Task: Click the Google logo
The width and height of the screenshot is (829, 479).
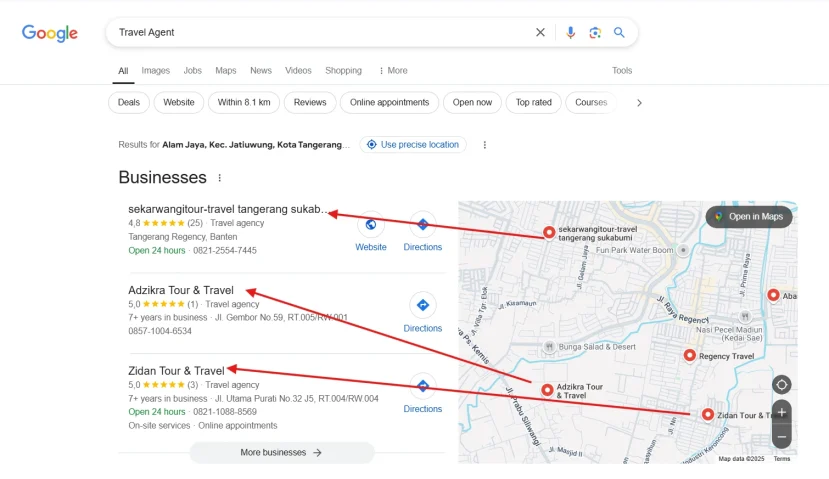Action: [50, 33]
